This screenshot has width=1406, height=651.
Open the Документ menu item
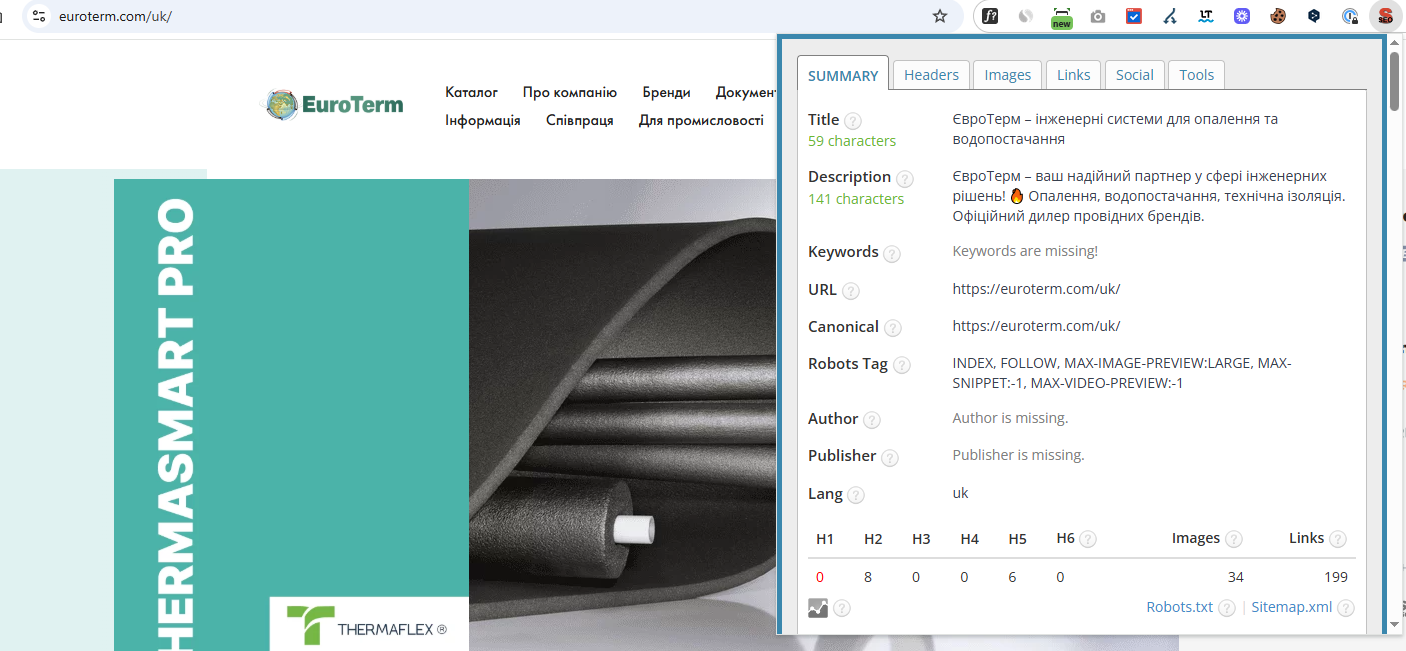pos(746,92)
